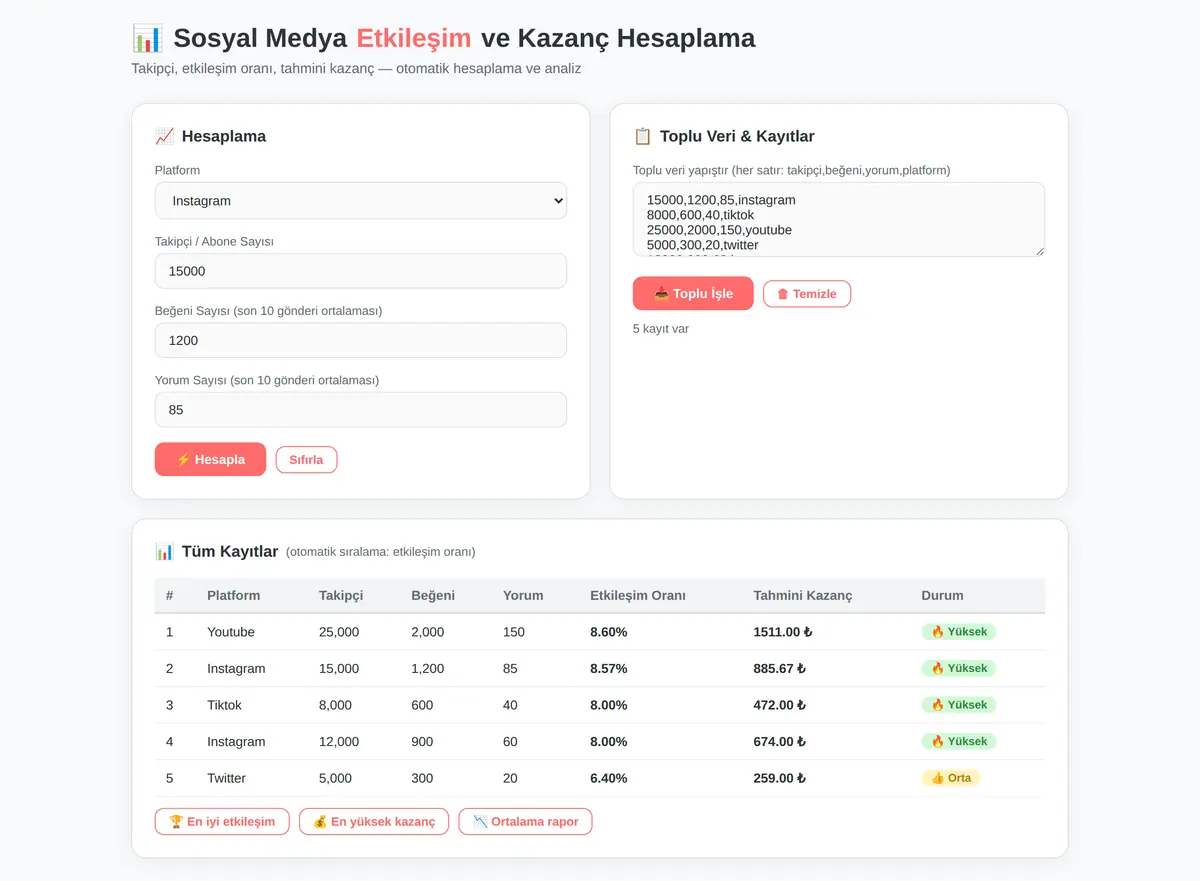Viewport: 1200px width, 881px height.
Task: Process bulk data with Toplu İşle
Action: (x=693, y=293)
